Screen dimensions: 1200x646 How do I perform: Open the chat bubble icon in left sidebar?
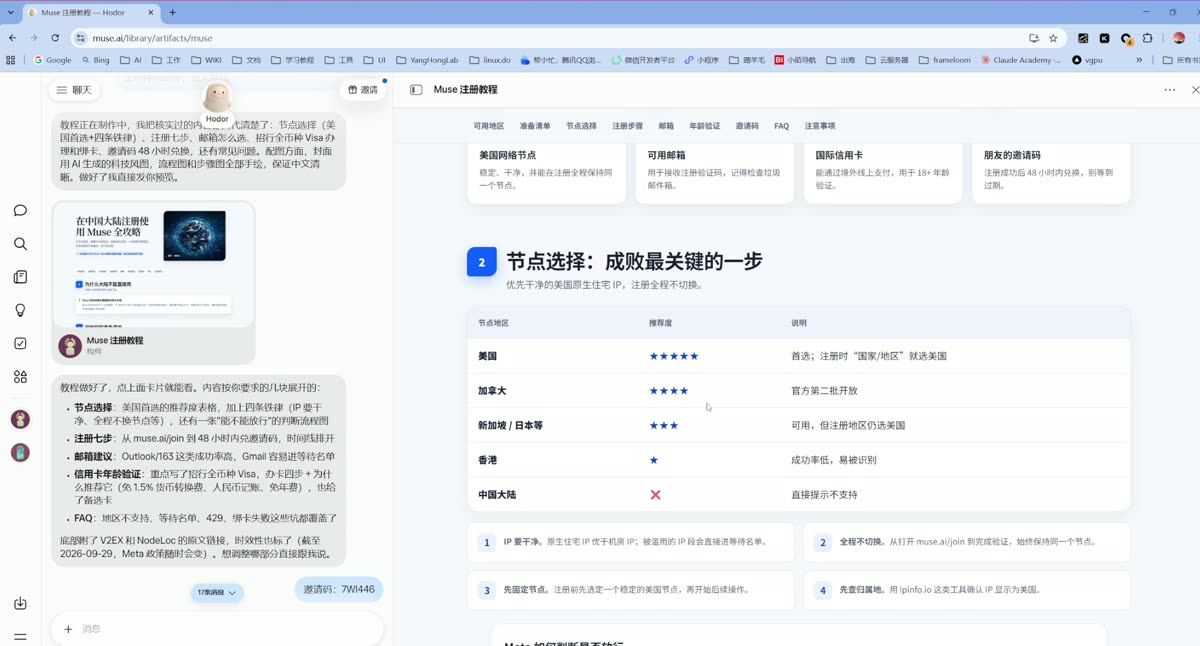20,211
